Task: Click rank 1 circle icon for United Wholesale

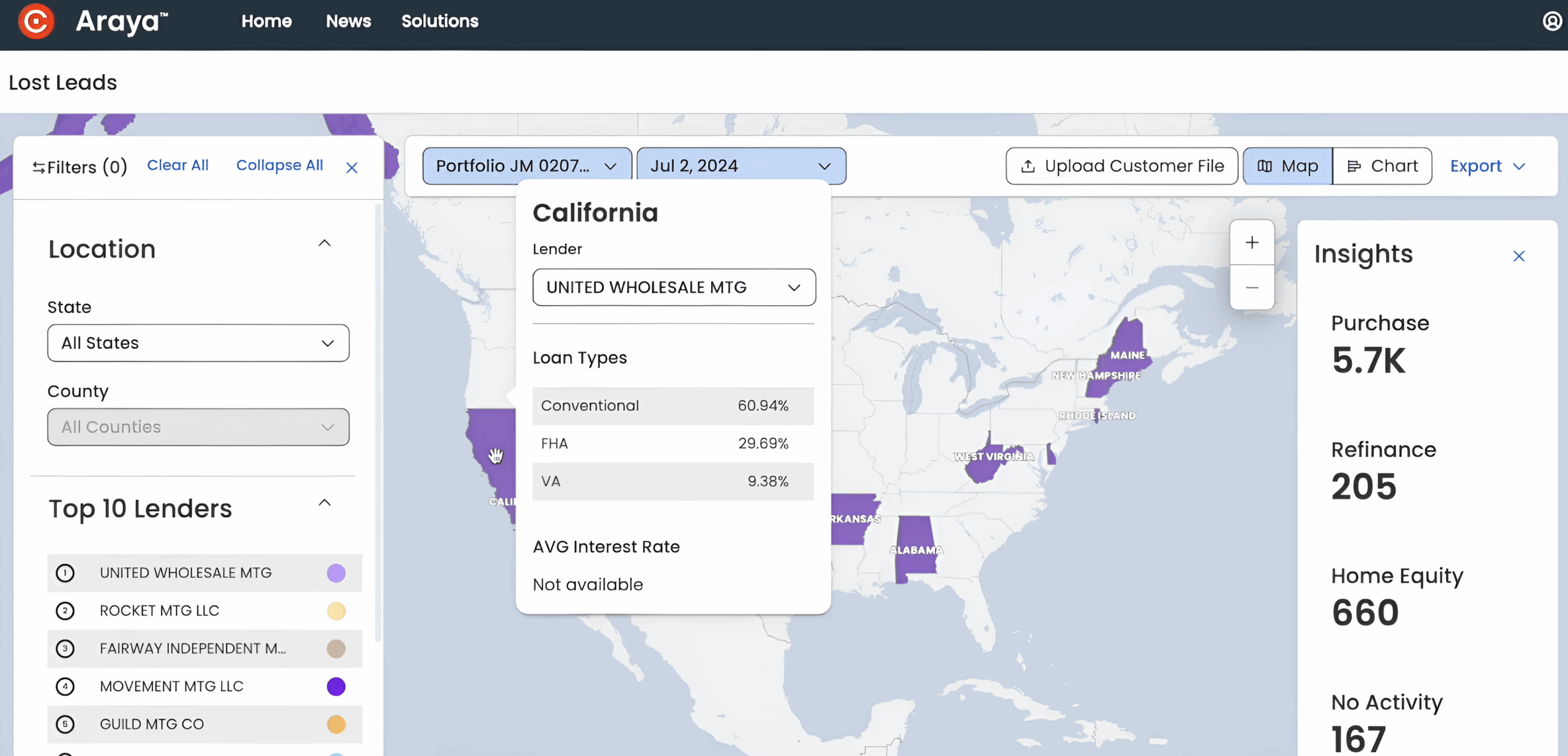Action: (x=65, y=573)
